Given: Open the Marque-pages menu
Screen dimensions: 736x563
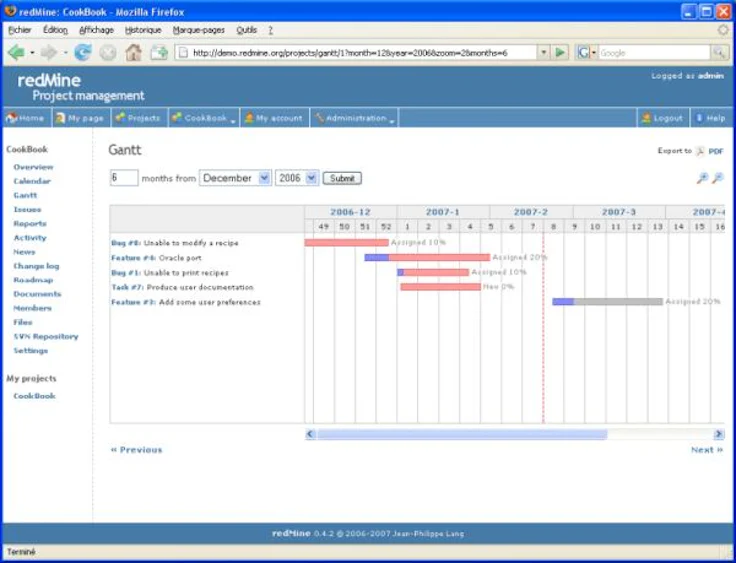Looking at the screenshot, I should [x=199, y=30].
